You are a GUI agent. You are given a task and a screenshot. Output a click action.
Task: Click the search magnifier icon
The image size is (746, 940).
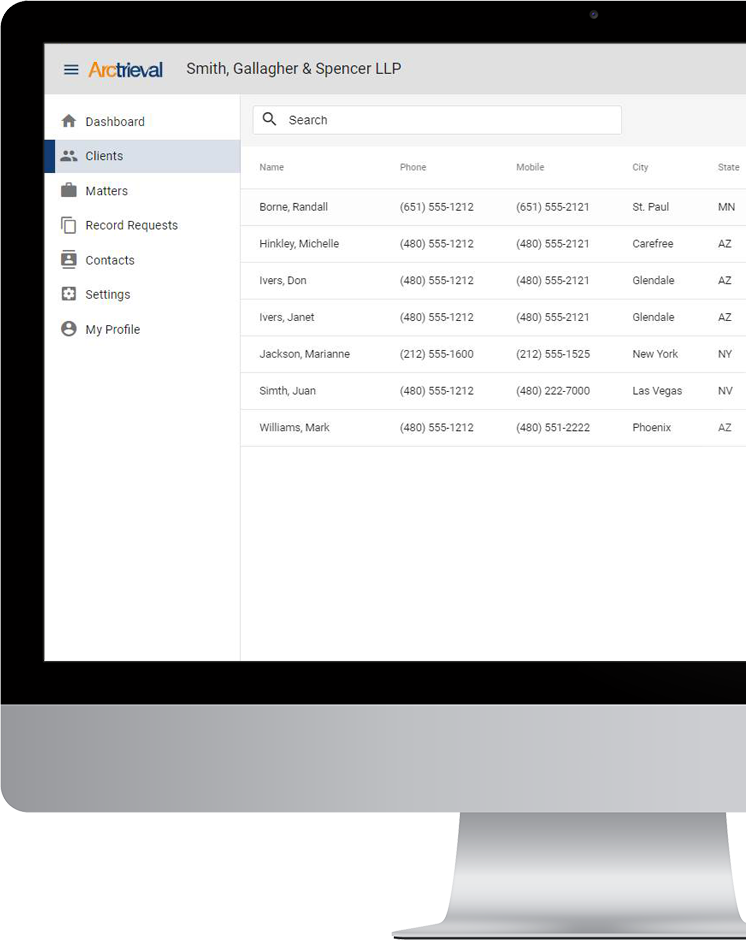click(270, 119)
